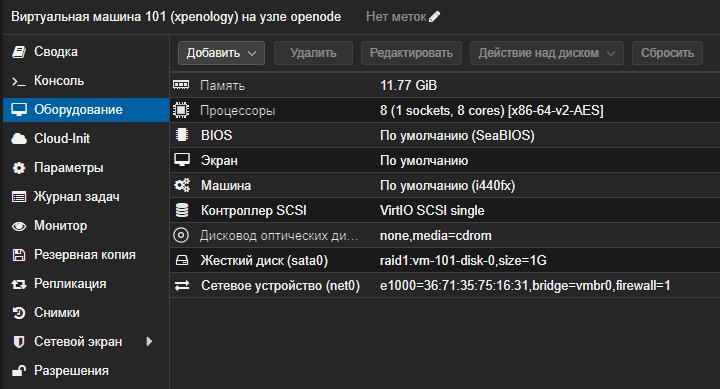
Task: Click the Удалить button
Action: pos(313,53)
